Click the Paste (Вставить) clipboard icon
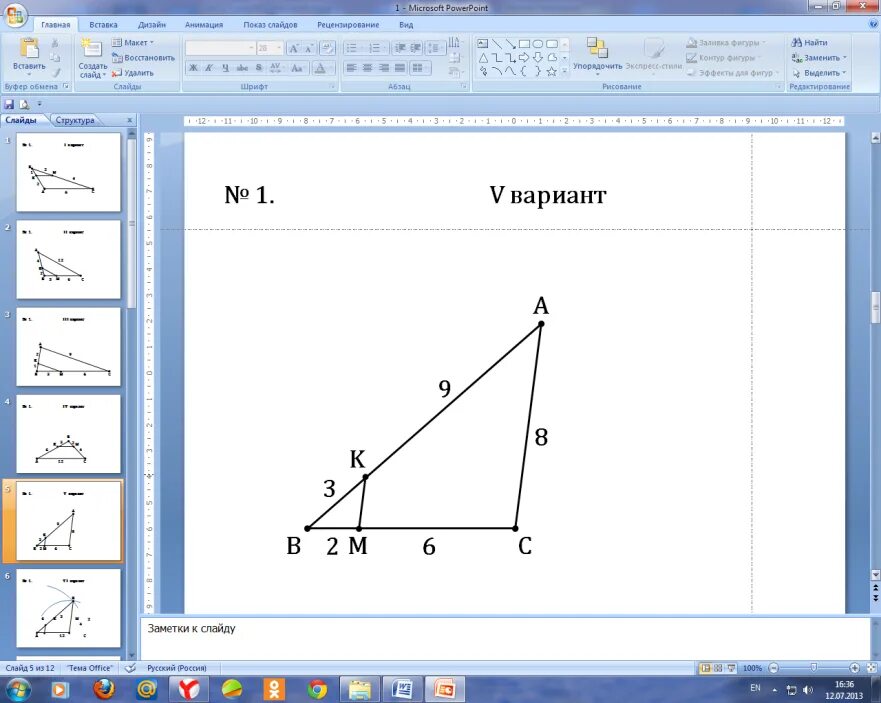Viewport: 881px width, 703px height. coord(29,48)
